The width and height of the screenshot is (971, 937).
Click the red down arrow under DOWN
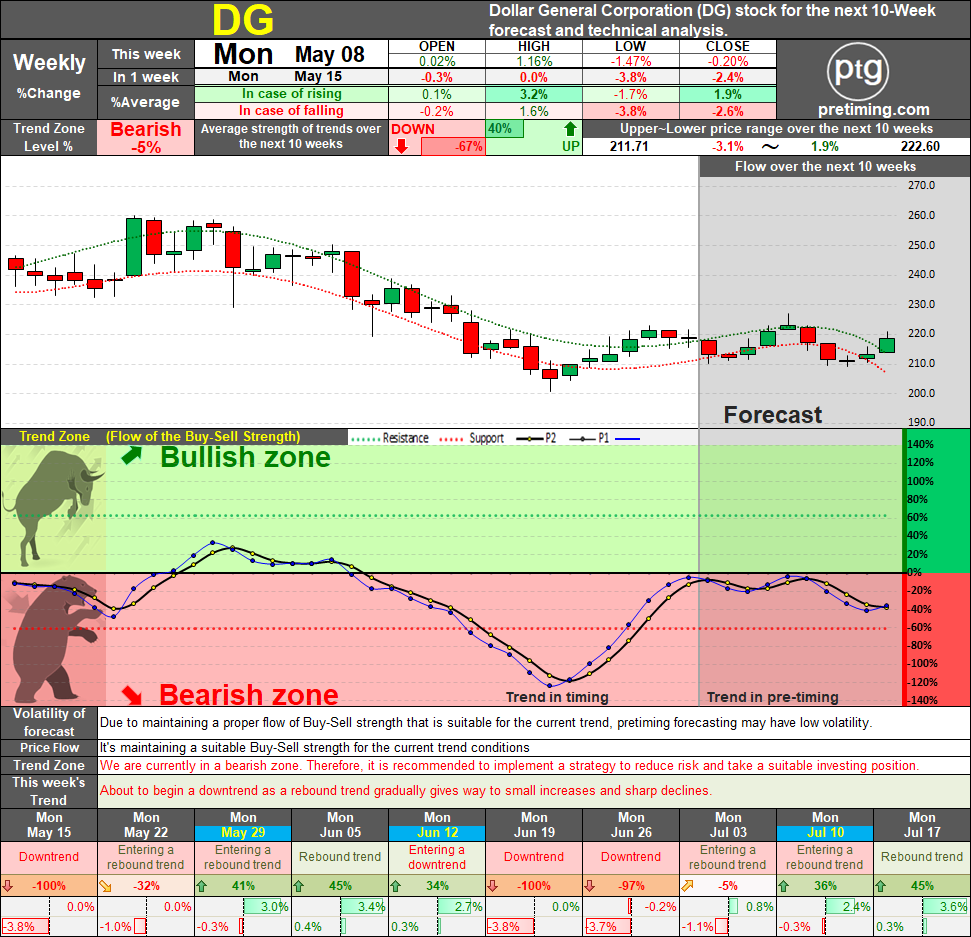pos(401,146)
